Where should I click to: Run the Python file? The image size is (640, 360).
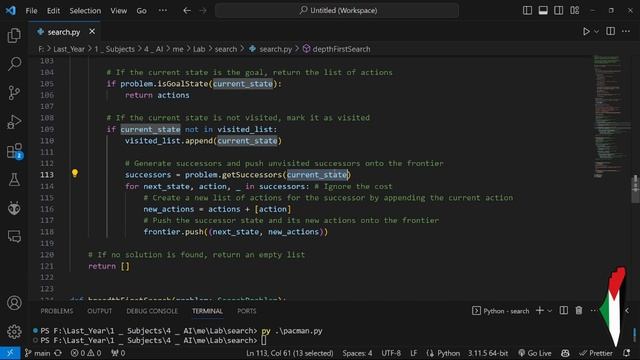coord(586,31)
